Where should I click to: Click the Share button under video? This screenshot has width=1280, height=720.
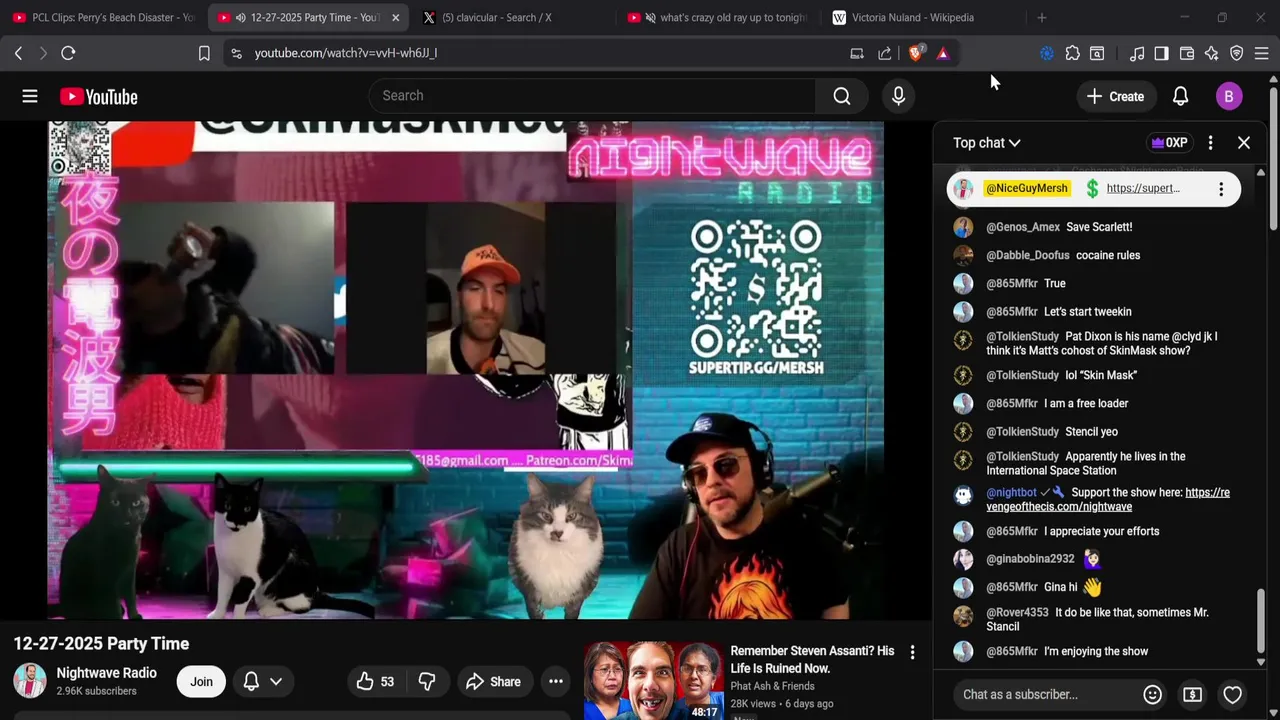pyautogui.click(x=493, y=682)
